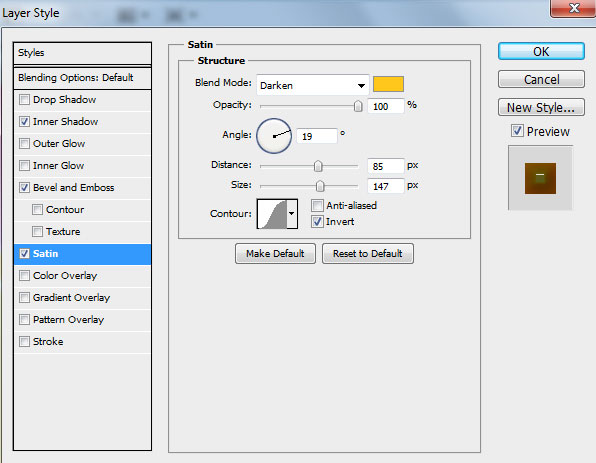Click the layer style preview thumbnail
Image resolution: width=596 pixels, height=463 pixels.
point(540,178)
